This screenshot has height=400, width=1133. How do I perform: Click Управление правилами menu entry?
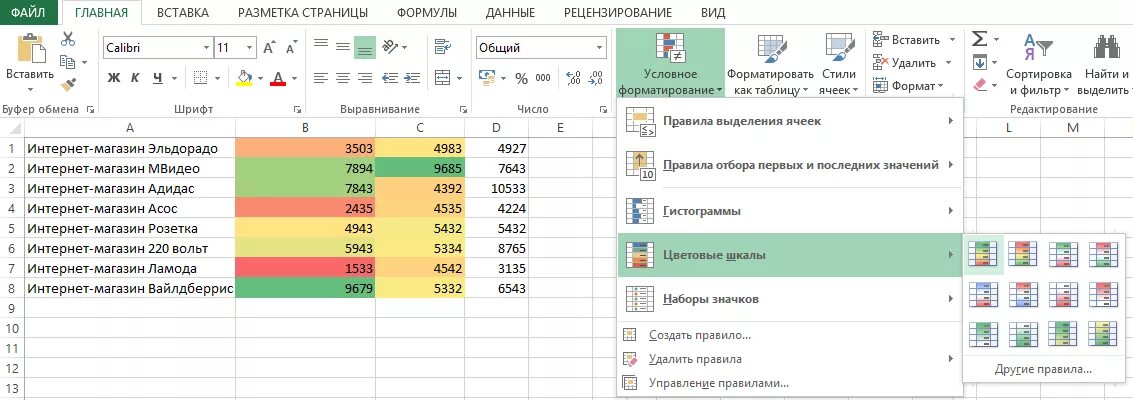tap(790, 383)
